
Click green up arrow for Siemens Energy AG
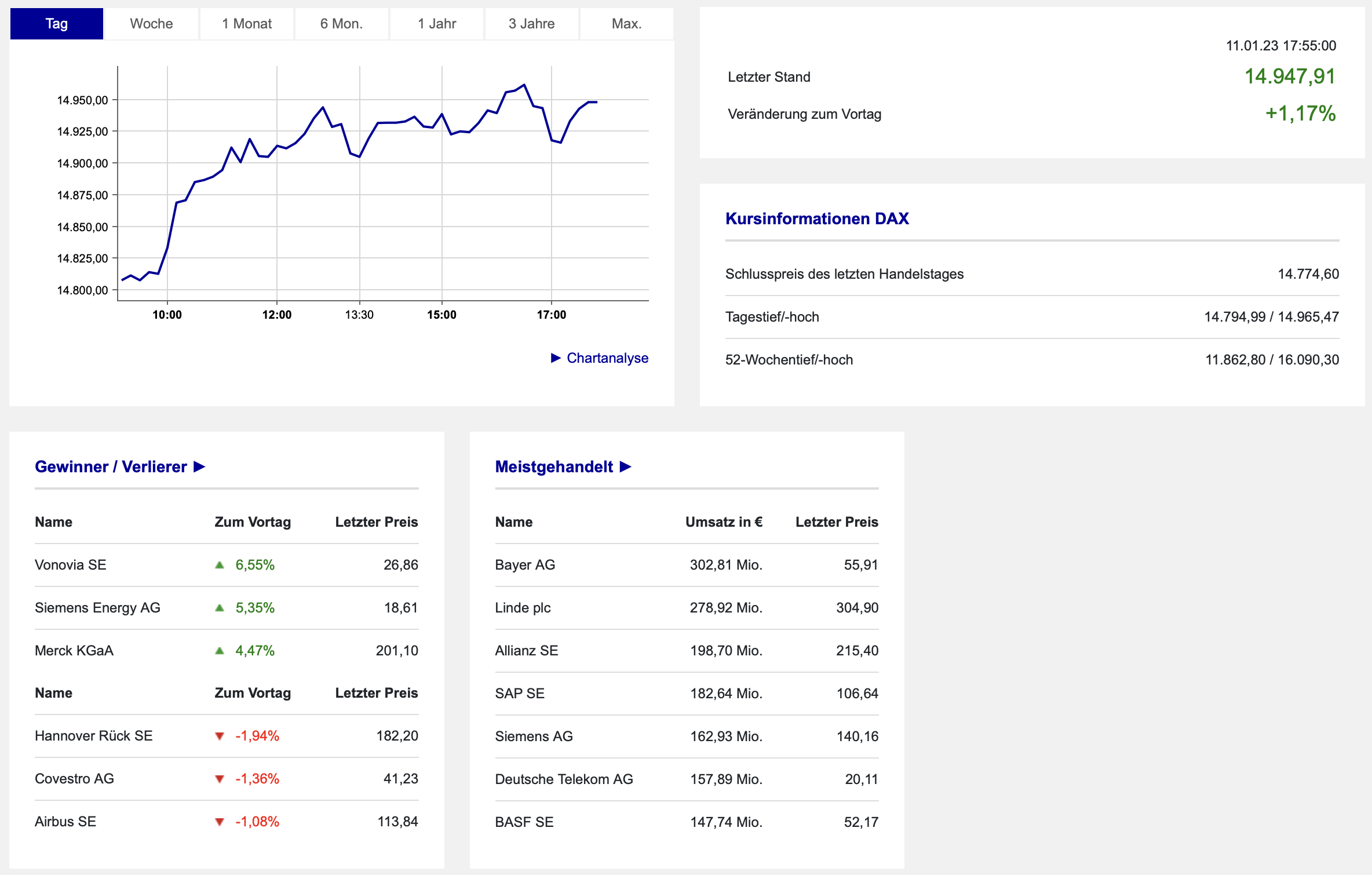pyautogui.click(x=220, y=608)
